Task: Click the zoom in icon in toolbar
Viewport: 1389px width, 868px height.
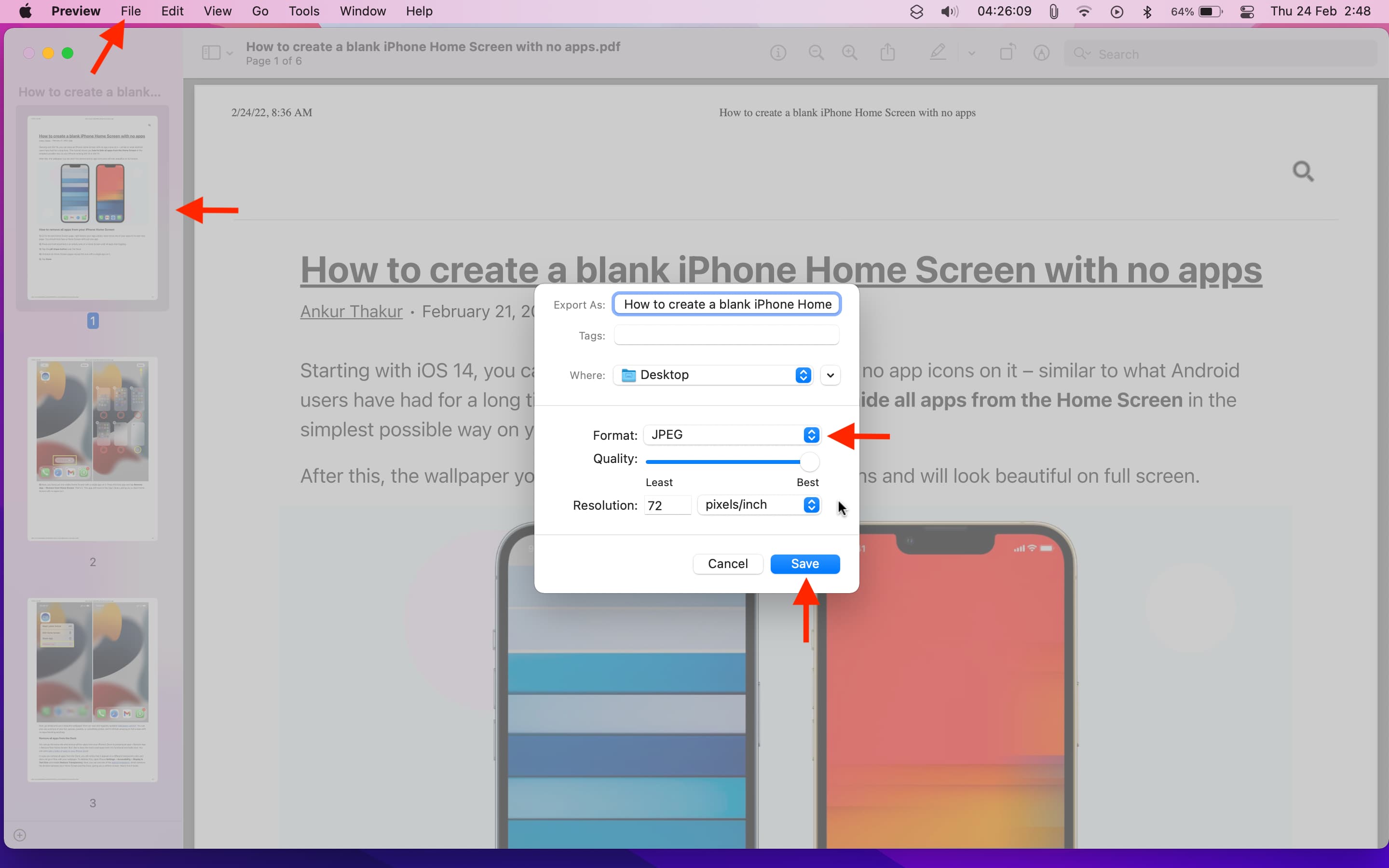Action: [849, 53]
